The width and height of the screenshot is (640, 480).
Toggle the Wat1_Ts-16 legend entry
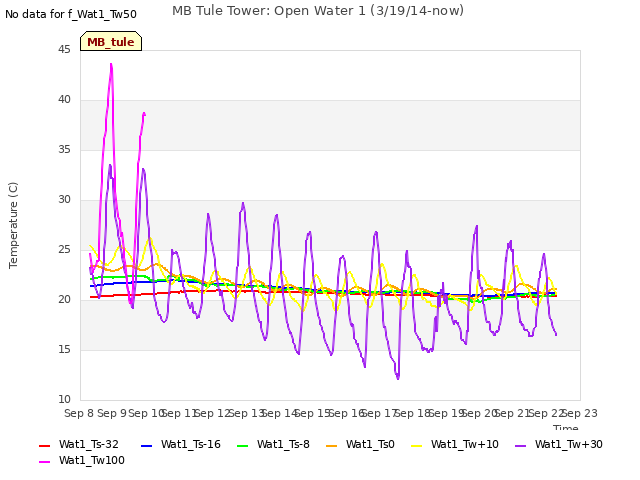[x=180, y=444]
